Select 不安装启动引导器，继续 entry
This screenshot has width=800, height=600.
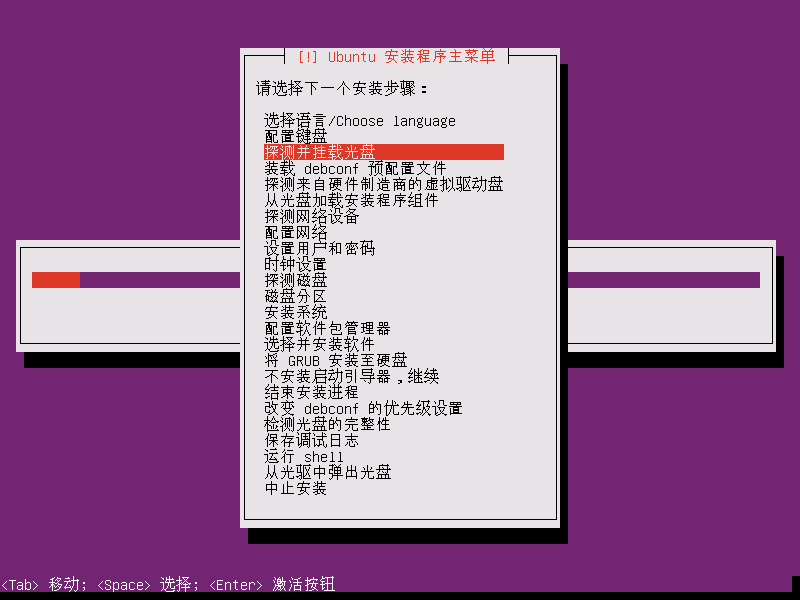pyautogui.click(x=352, y=376)
